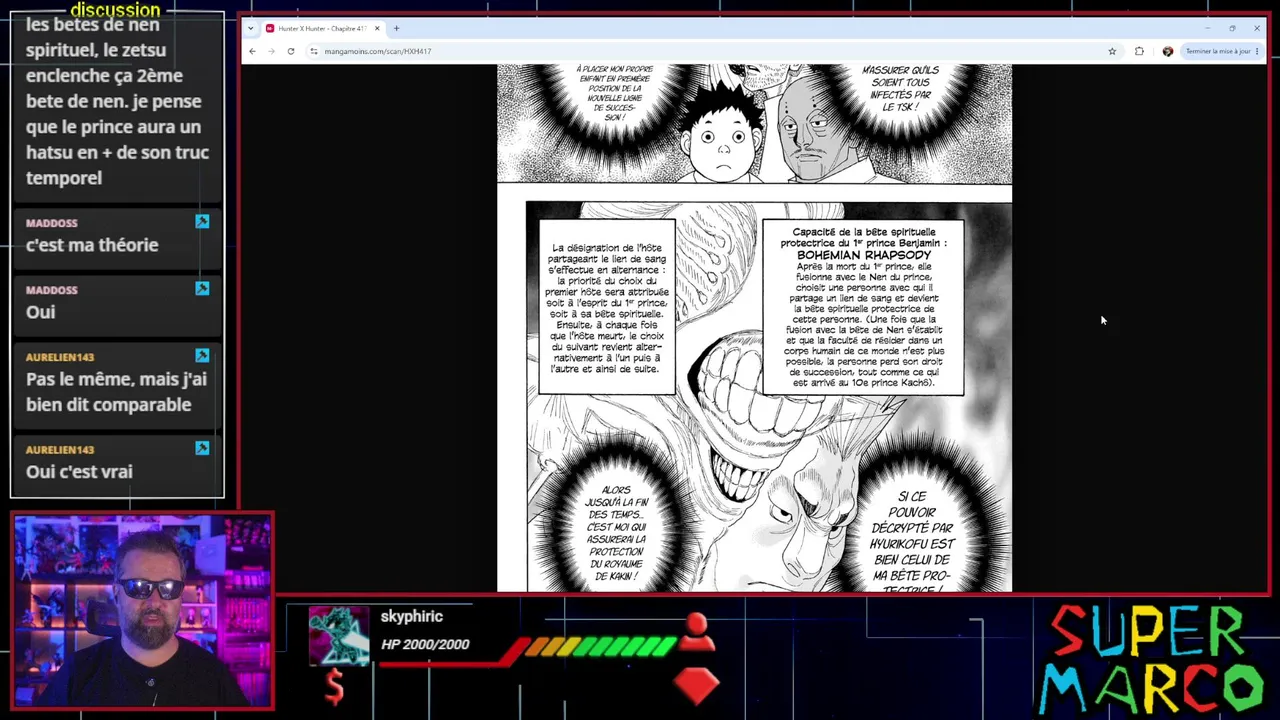Click the Terminer la mise à jour button
The height and width of the screenshot is (720, 1280).
point(1217,51)
